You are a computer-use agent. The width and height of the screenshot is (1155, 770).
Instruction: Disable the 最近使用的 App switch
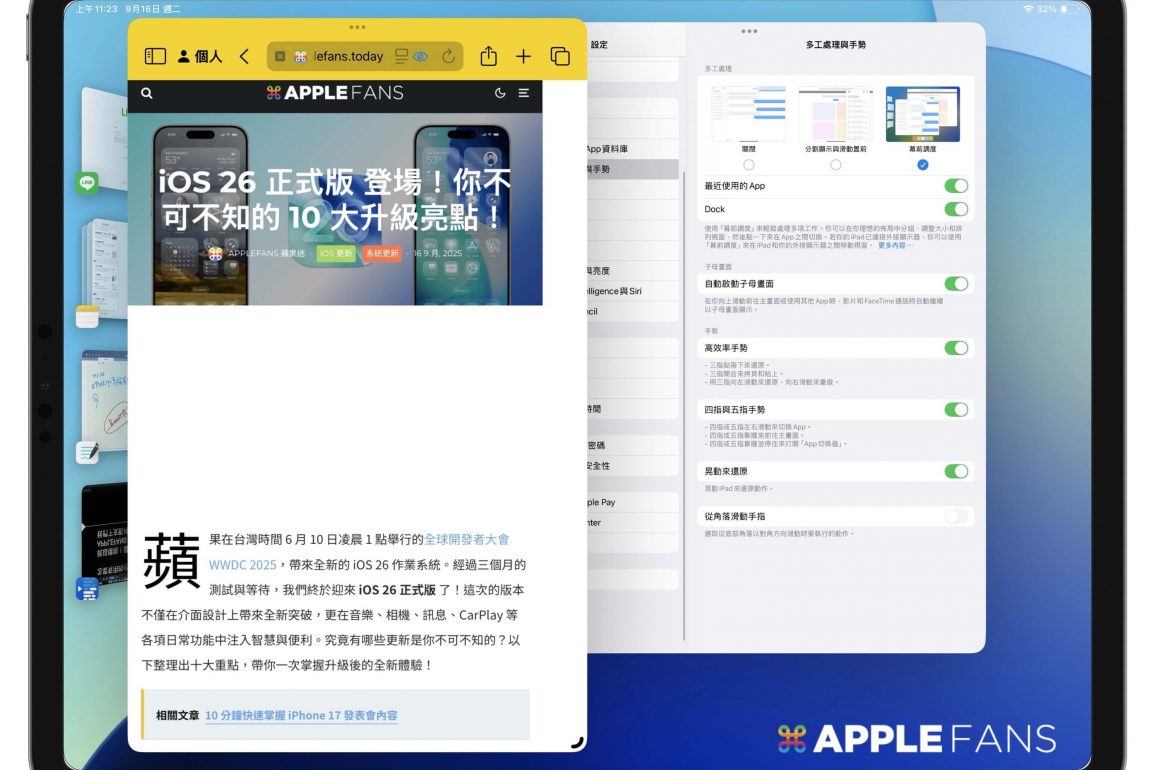click(x=955, y=186)
